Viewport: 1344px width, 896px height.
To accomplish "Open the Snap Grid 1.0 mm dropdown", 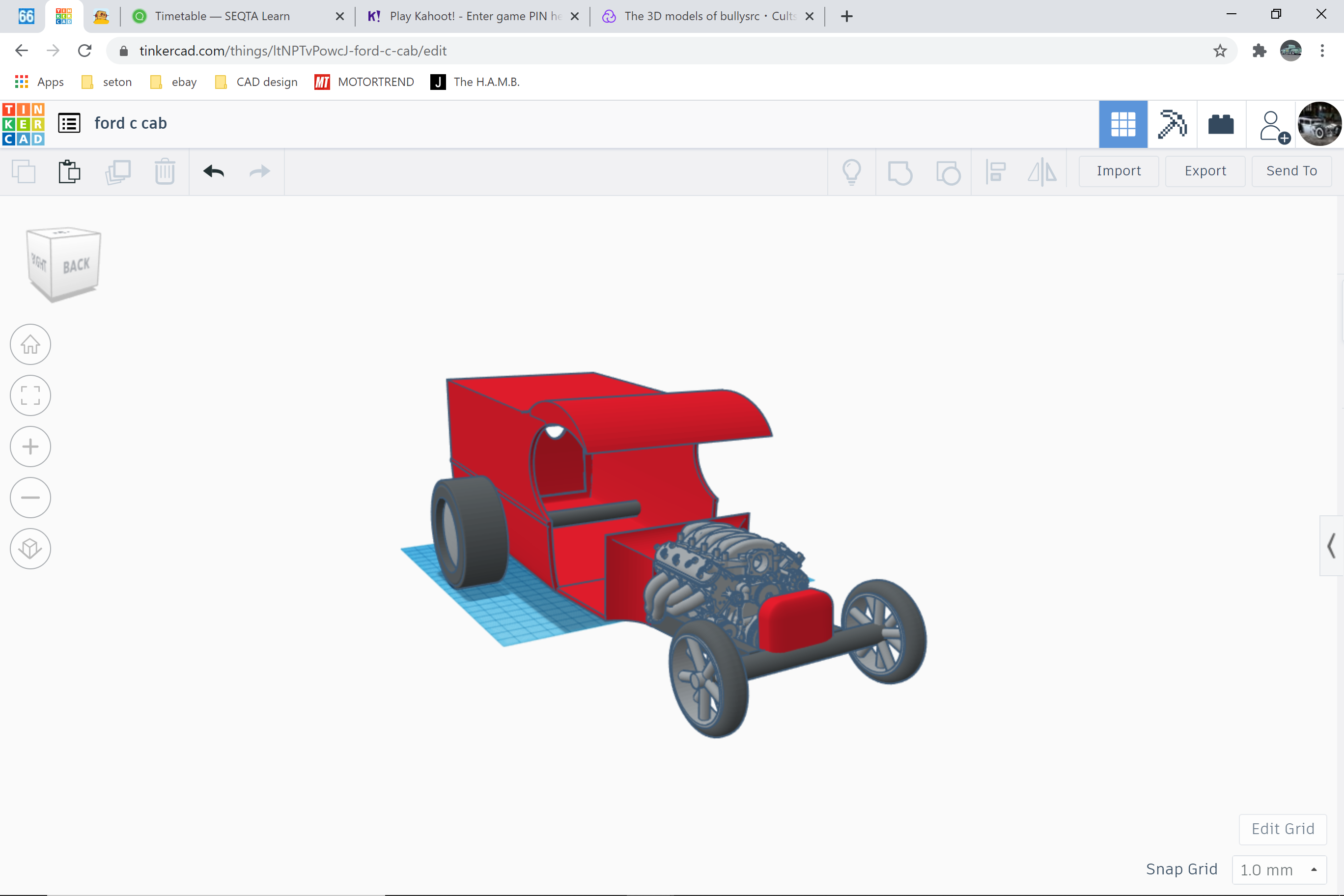I will pyautogui.click(x=1279, y=869).
